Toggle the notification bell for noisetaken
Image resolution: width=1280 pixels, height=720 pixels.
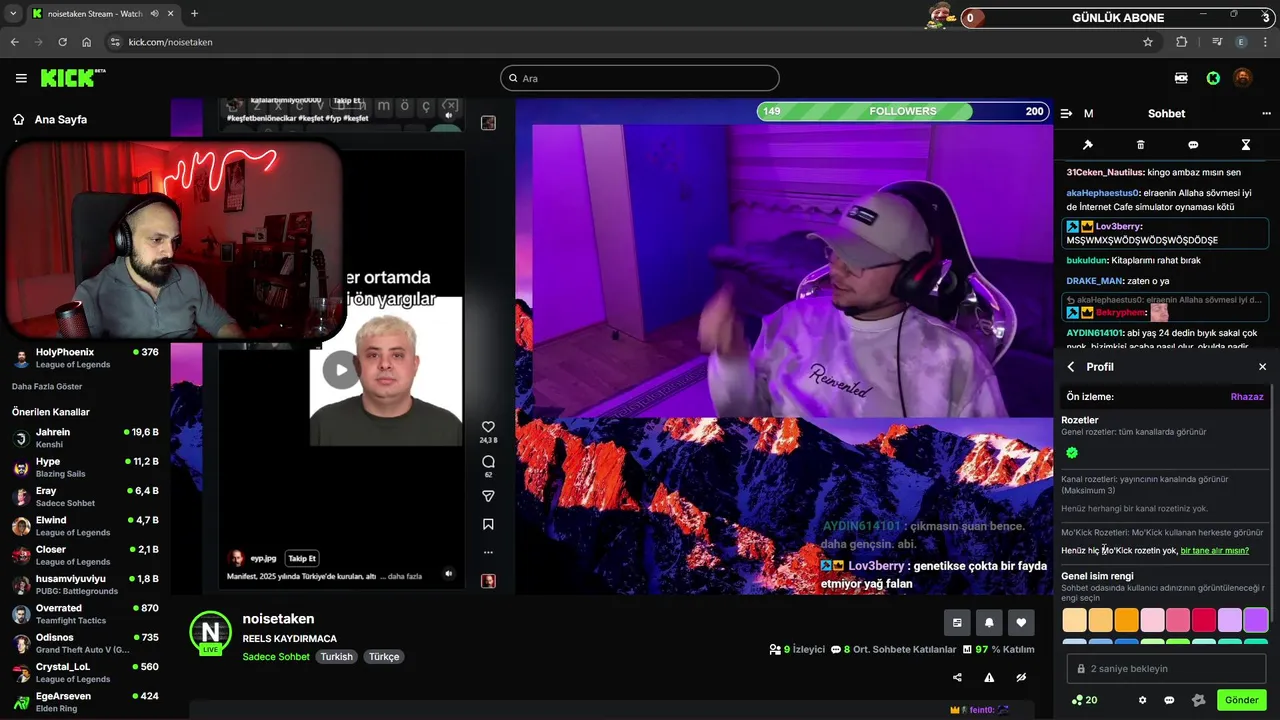[989, 622]
